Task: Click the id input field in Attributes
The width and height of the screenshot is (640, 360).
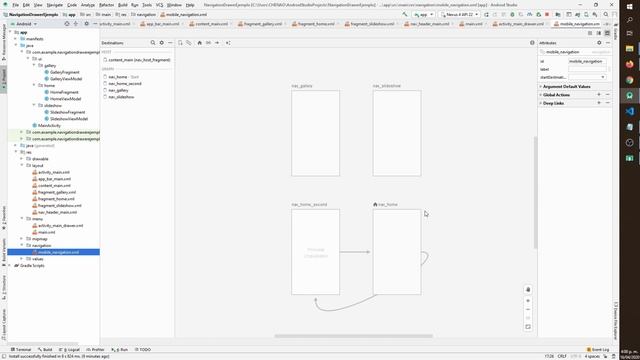Action: pyautogui.click(x=587, y=61)
